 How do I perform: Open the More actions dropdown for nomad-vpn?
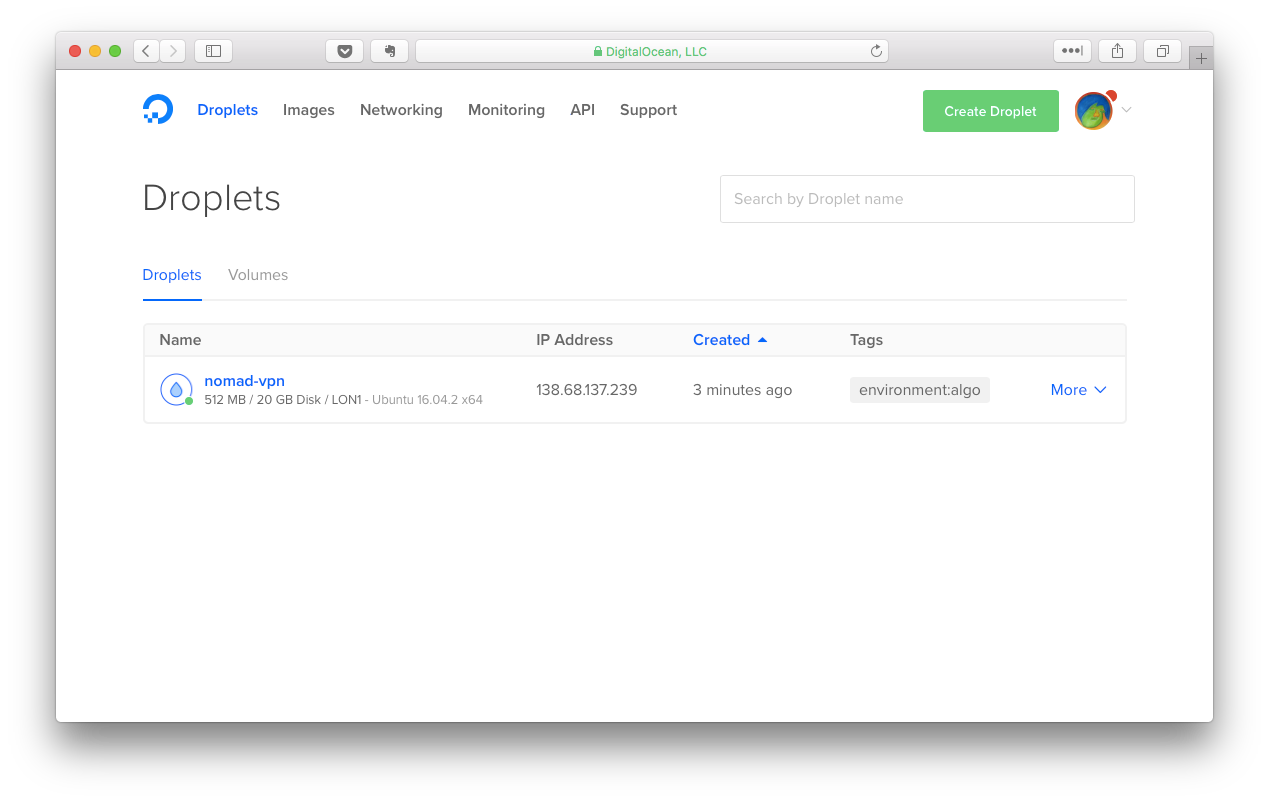coord(1078,389)
